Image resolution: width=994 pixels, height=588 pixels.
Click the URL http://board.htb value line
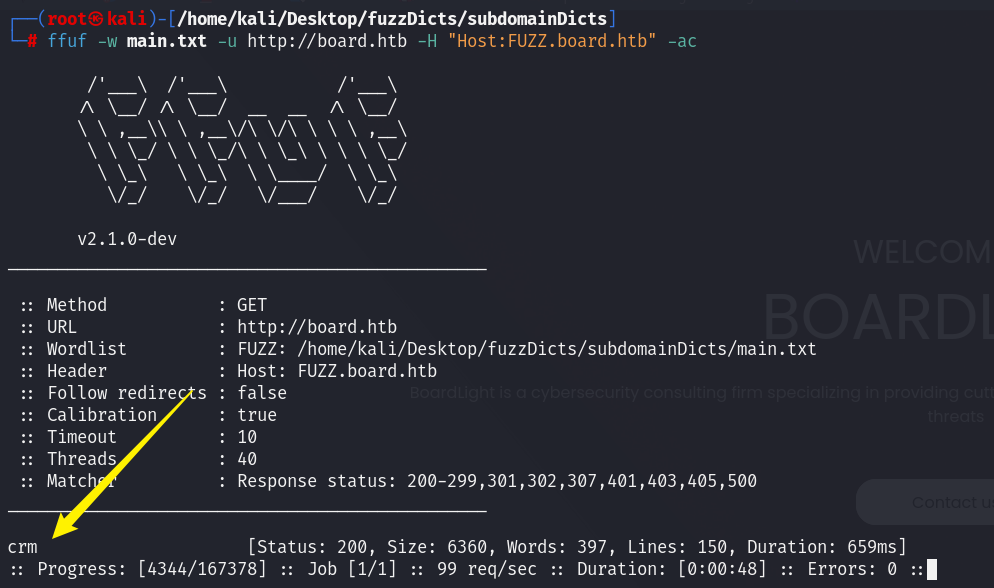pyautogui.click(x=317, y=327)
